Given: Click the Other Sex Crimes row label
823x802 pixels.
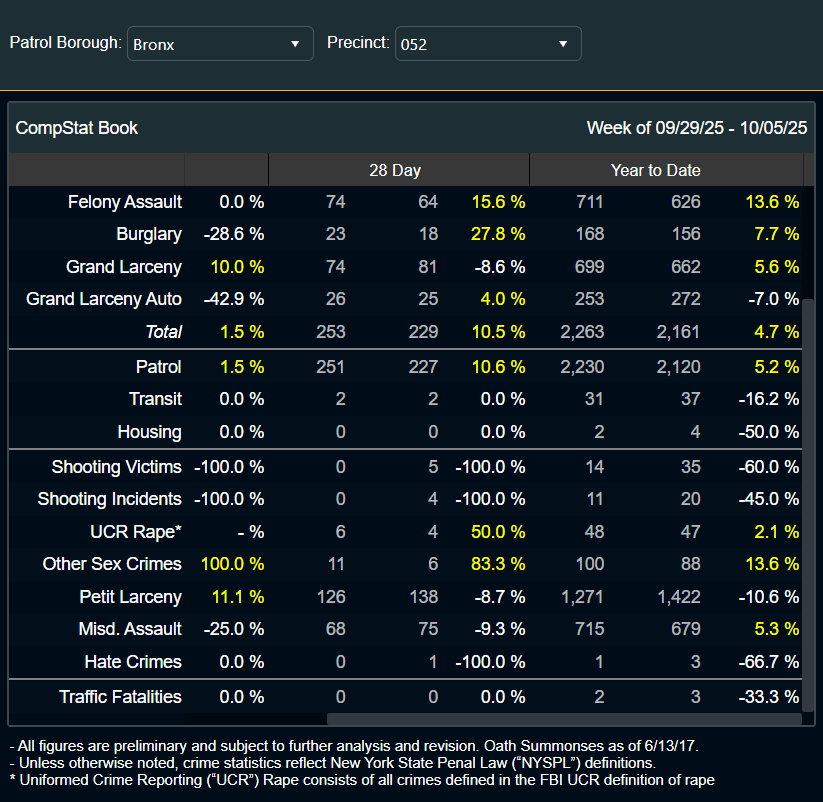Looking at the screenshot, I should coord(112,564).
